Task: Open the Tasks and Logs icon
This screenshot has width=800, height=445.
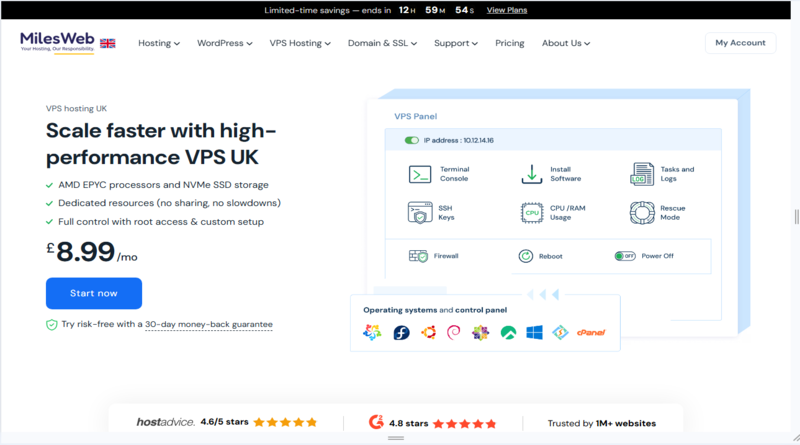Action: [642, 174]
